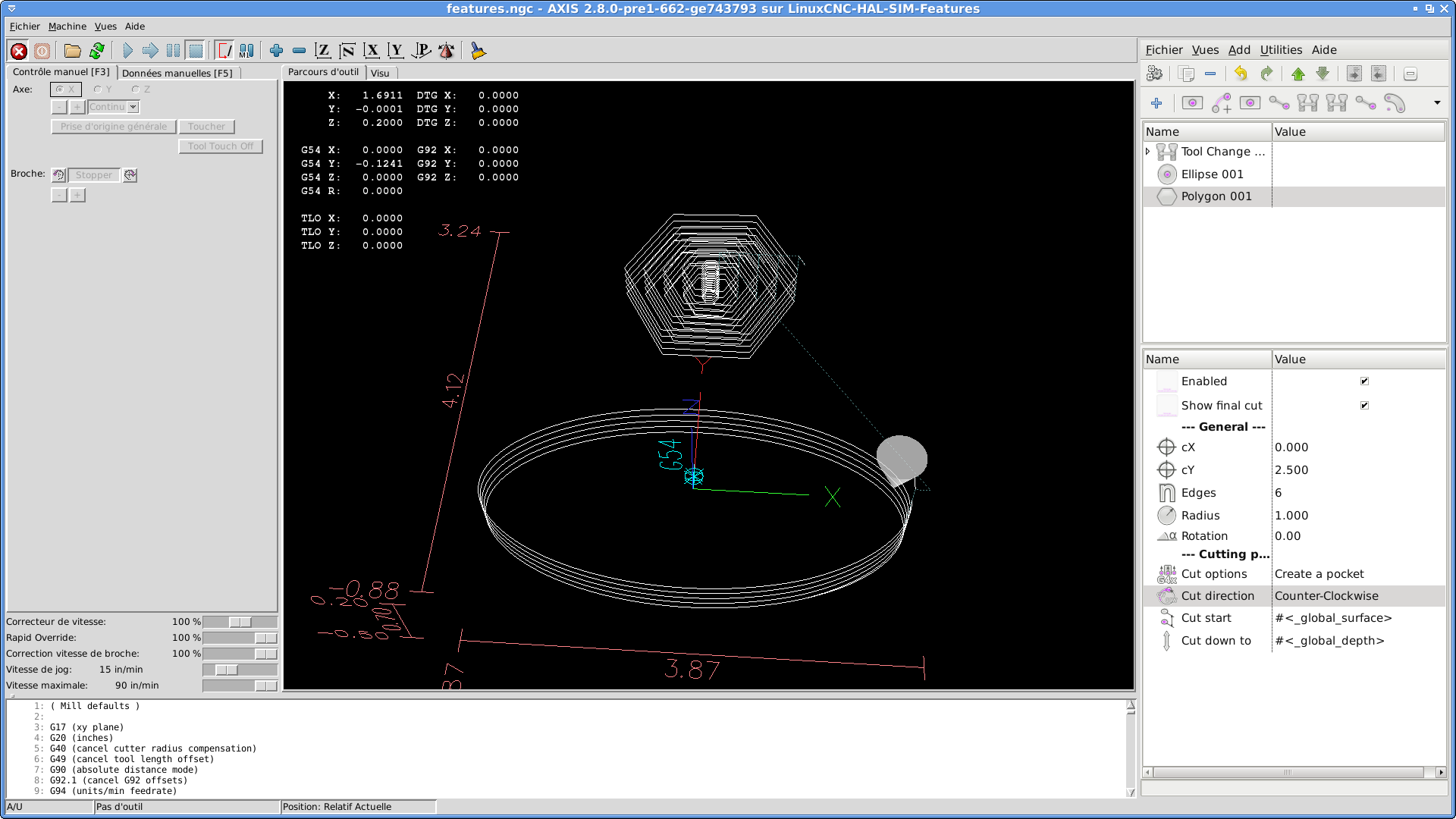This screenshot has width=1456, height=819.
Task: Open the Continu jog increment dropdown
Action: (133, 107)
